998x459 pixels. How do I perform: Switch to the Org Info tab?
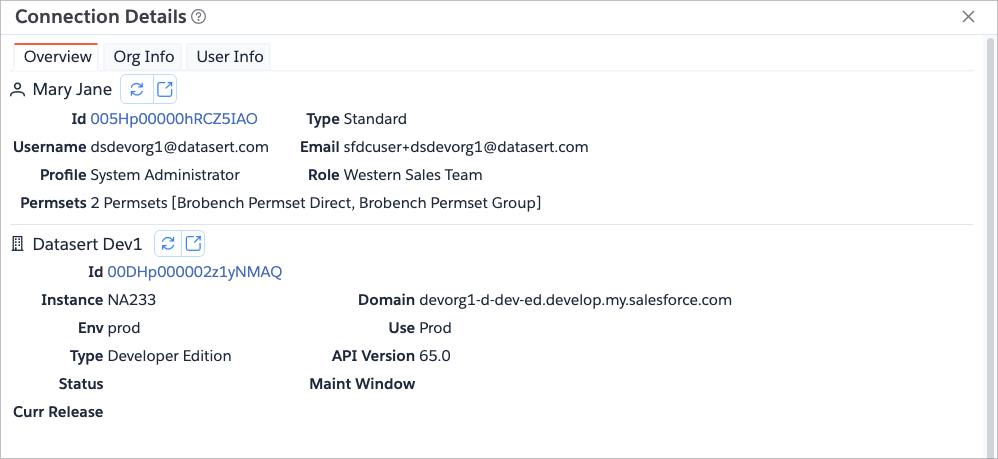coord(143,57)
